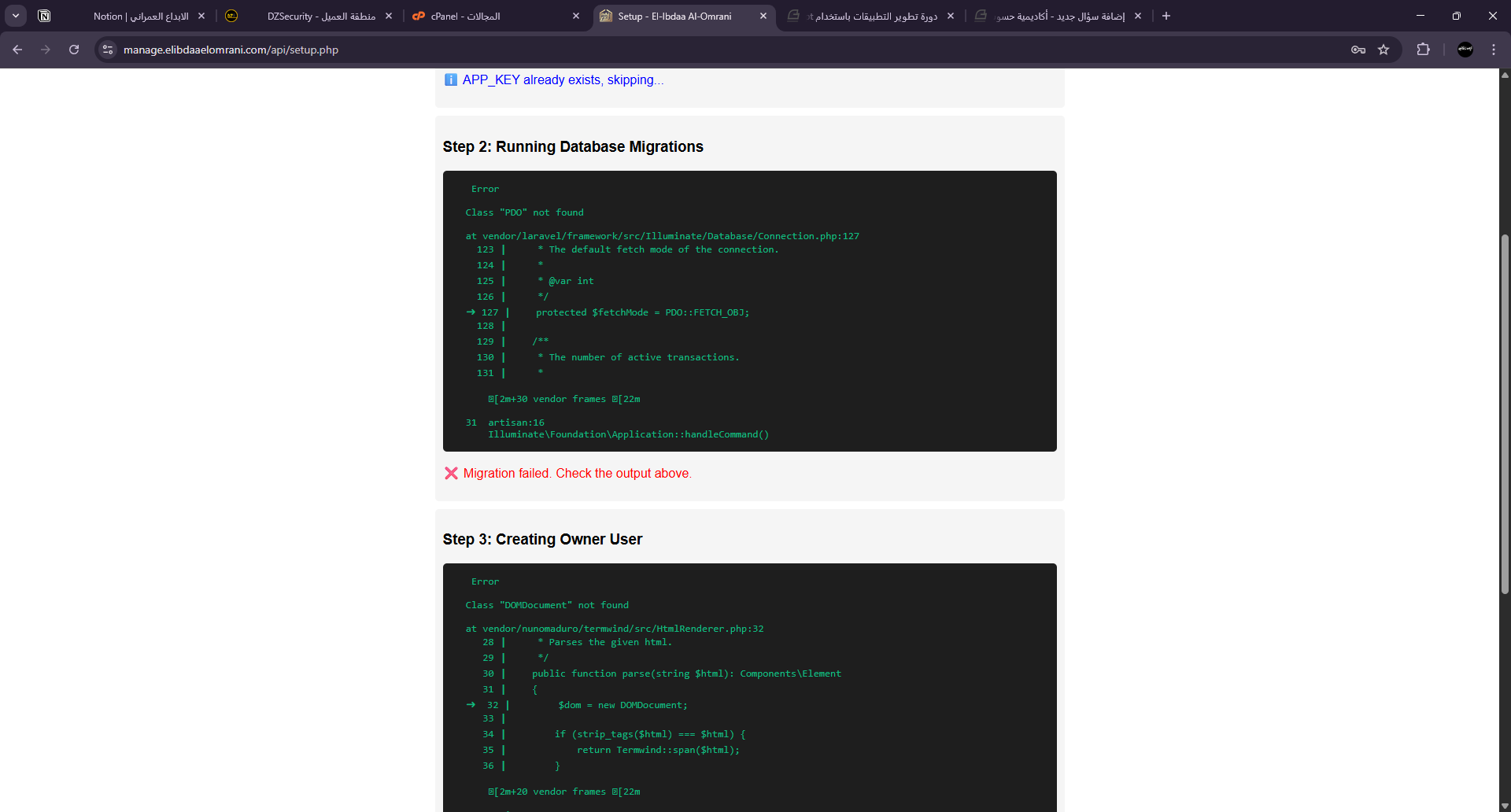The width and height of the screenshot is (1511, 812).
Task: Switch to the cPanel tab
Action: [488, 16]
